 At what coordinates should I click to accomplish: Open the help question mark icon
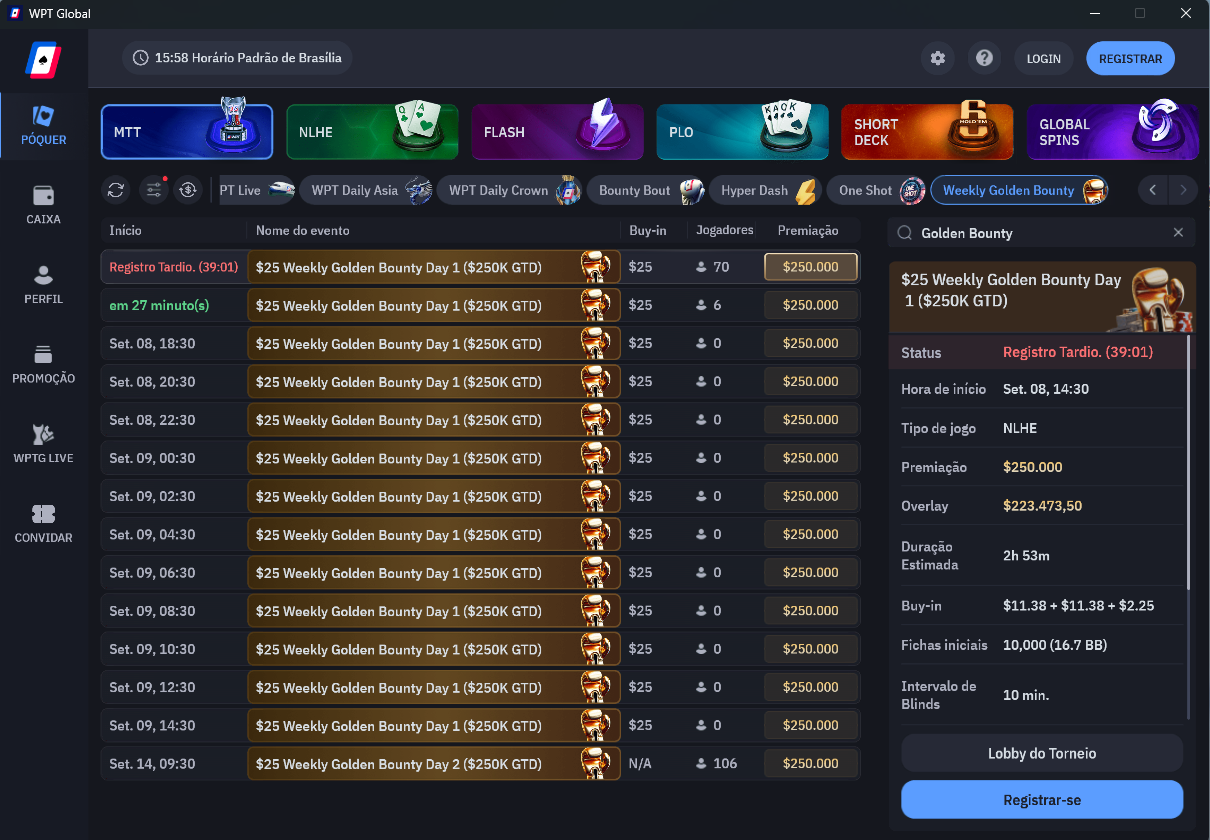[984, 59]
